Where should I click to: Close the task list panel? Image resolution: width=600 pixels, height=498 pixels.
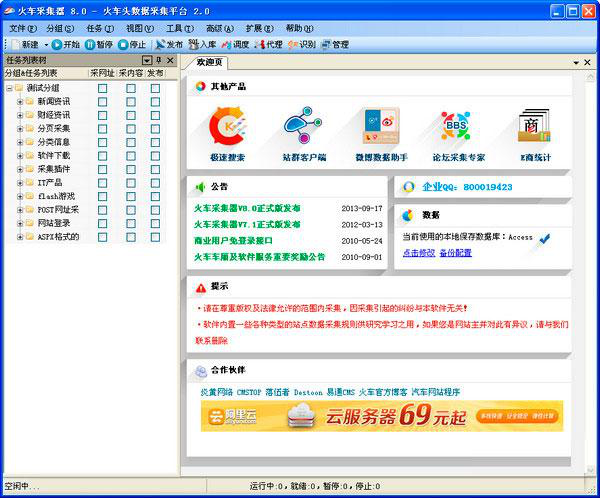point(170,60)
